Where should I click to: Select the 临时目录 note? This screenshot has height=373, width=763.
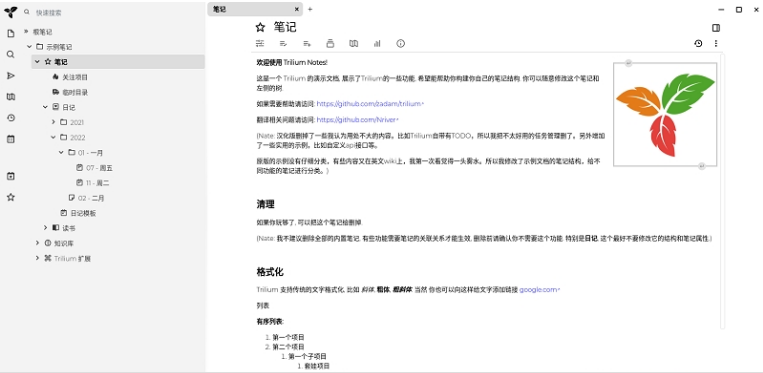[x=75, y=92]
